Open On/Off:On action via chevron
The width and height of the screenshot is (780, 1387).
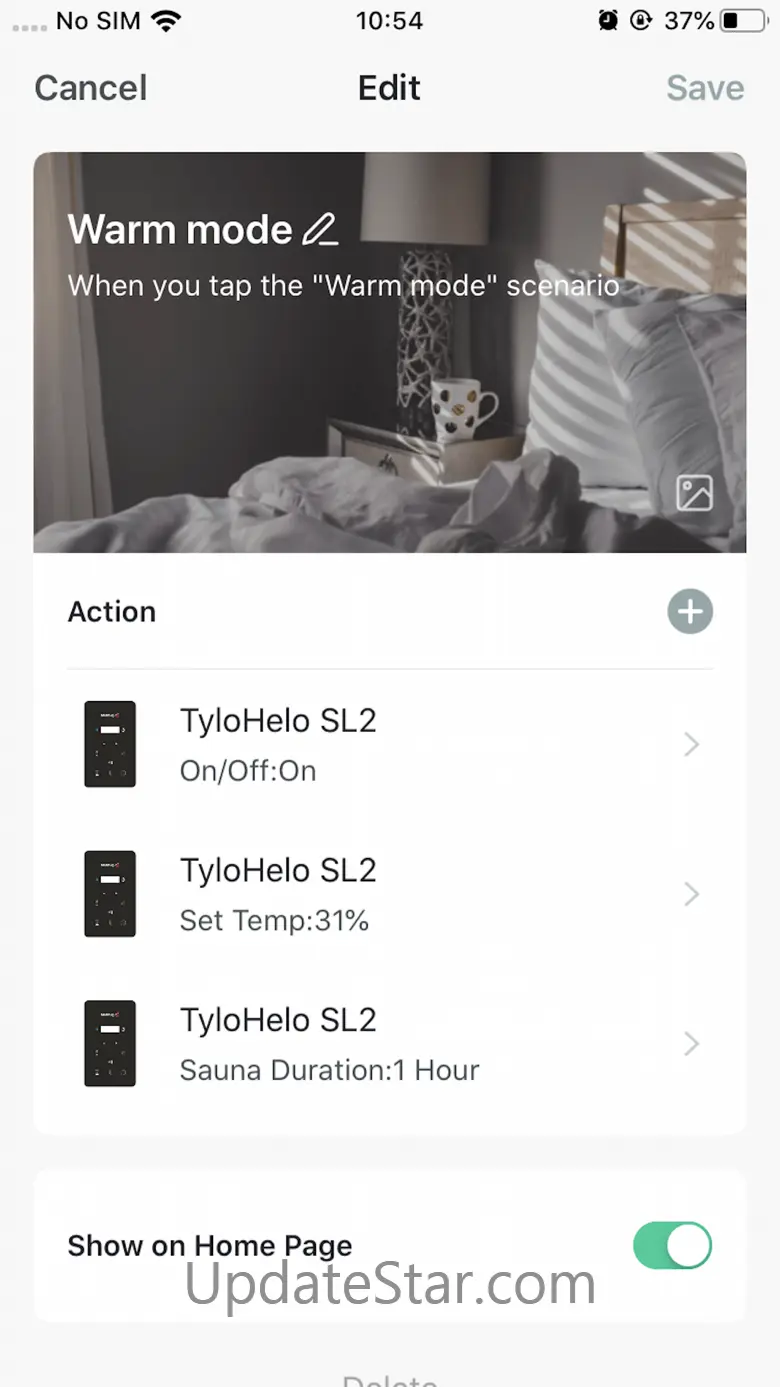tap(691, 744)
